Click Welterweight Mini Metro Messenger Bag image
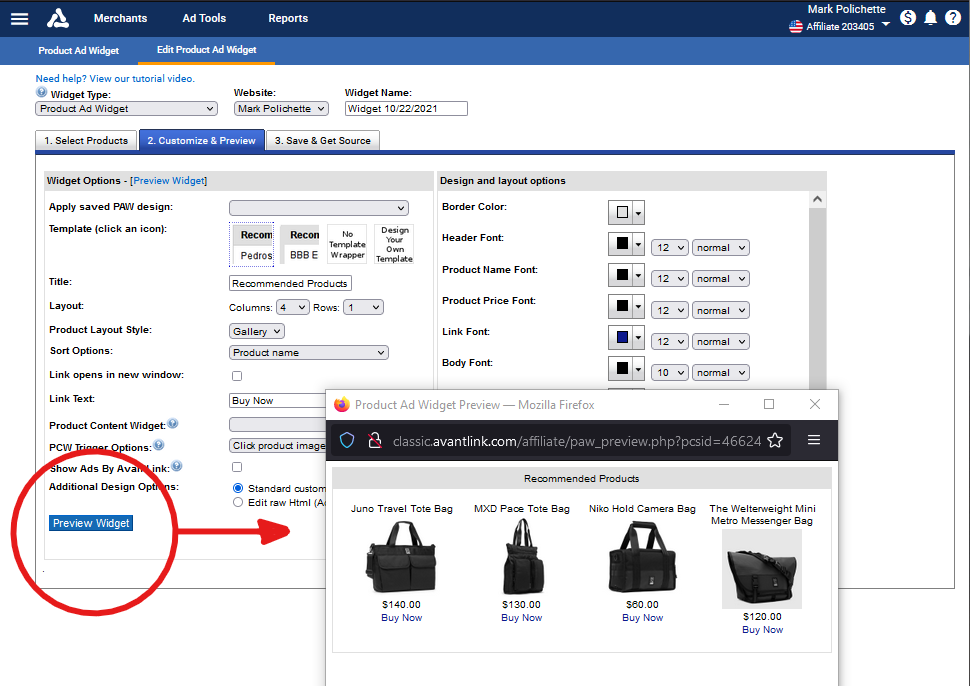The height and width of the screenshot is (686, 970). (762, 569)
